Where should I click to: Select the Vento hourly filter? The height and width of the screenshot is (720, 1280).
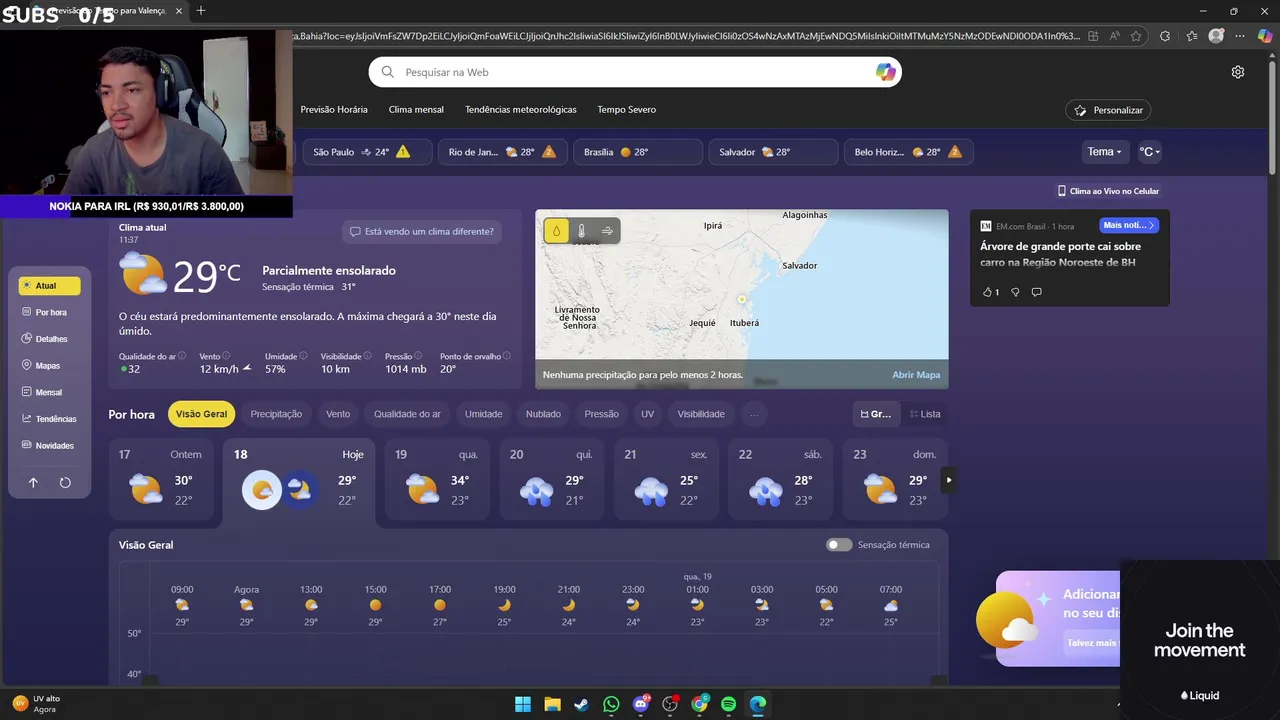tap(338, 414)
